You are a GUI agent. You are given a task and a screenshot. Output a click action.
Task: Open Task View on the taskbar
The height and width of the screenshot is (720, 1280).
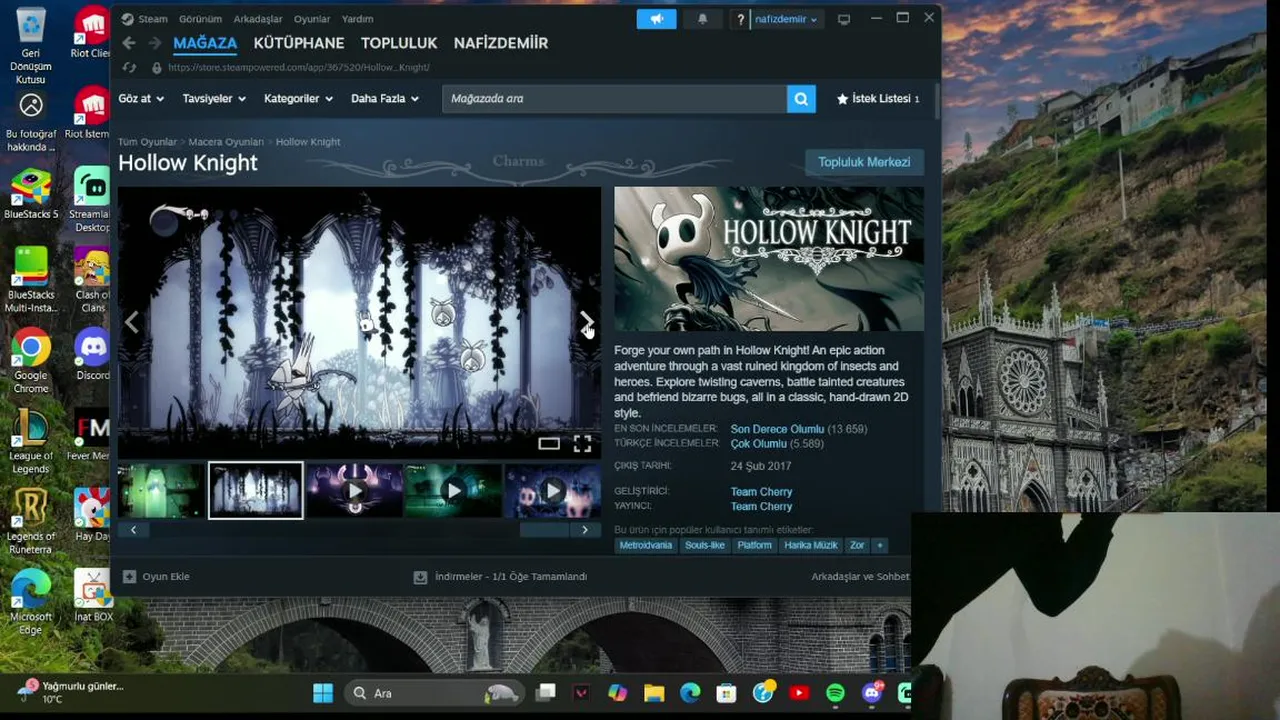click(x=545, y=693)
